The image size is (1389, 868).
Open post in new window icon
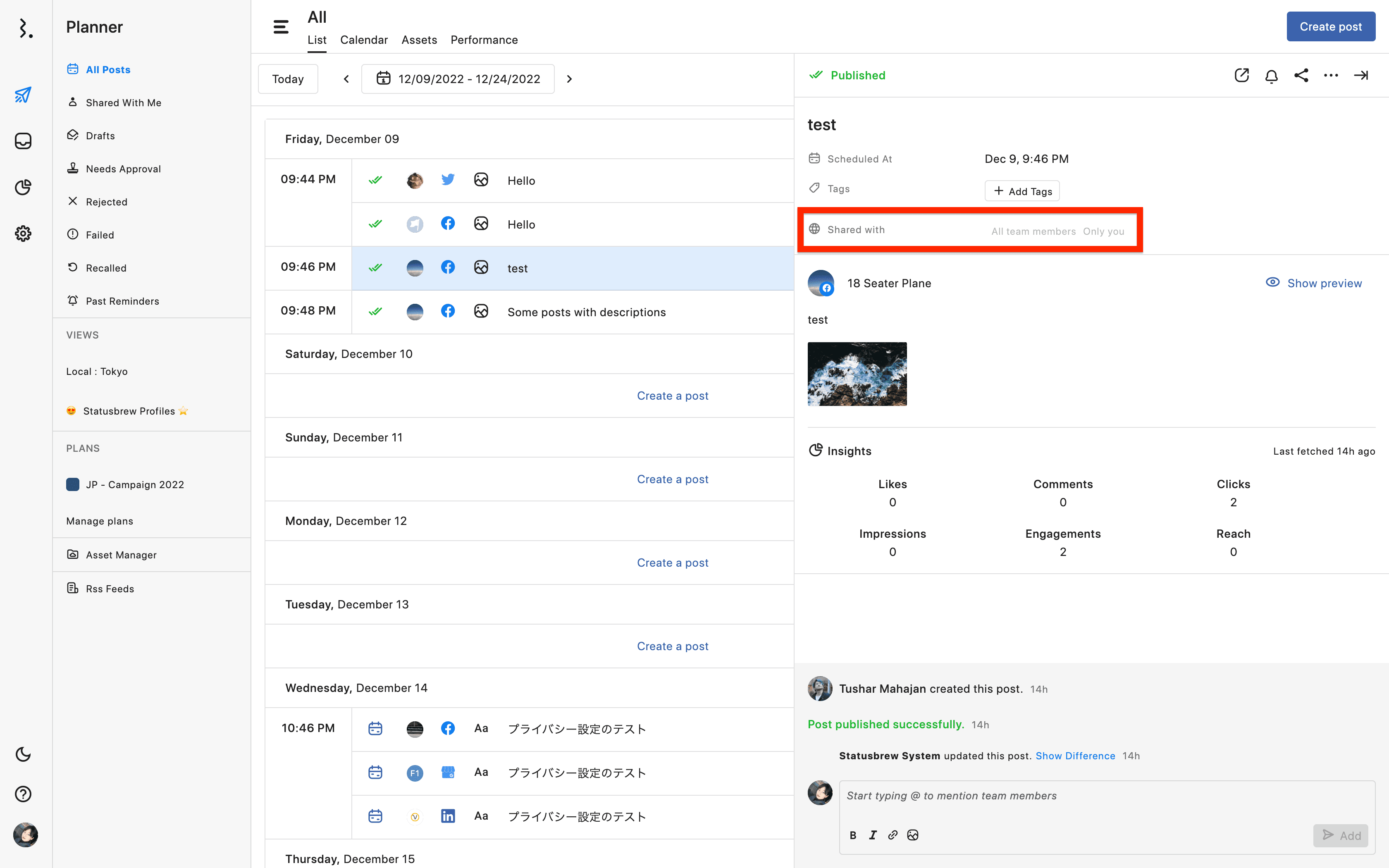1241,76
